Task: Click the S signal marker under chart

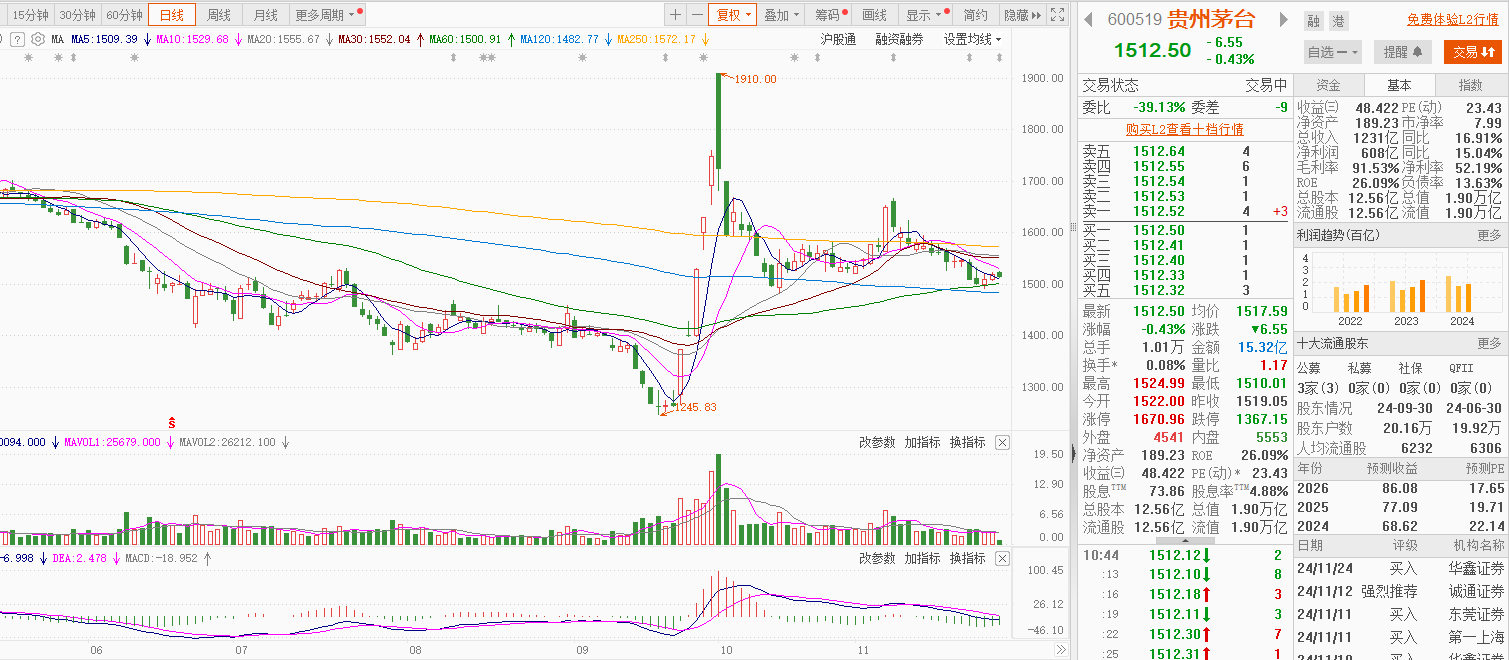Action: coord(172,423)
